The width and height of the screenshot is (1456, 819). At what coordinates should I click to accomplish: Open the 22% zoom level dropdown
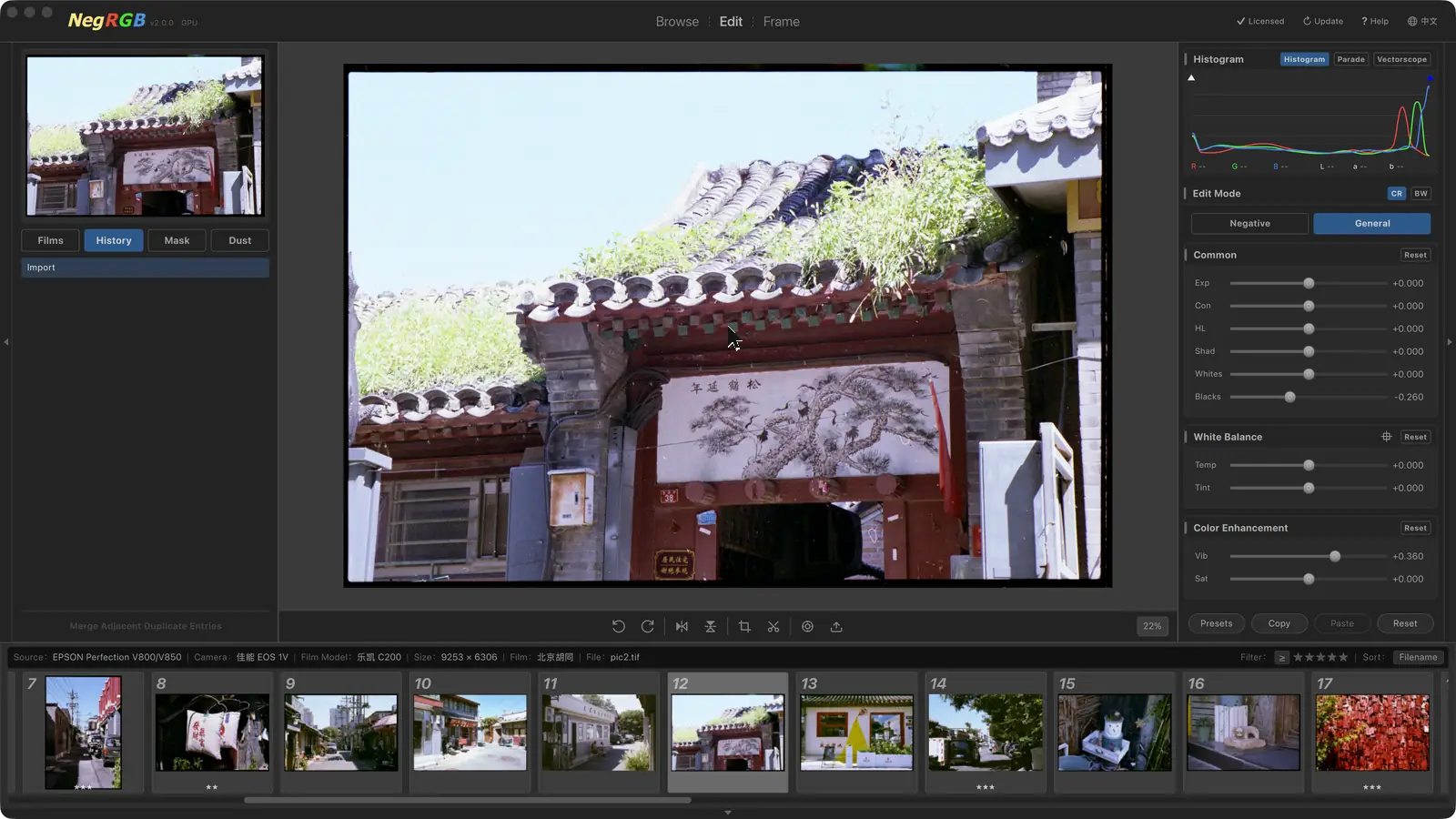(x=1152, y=626)
